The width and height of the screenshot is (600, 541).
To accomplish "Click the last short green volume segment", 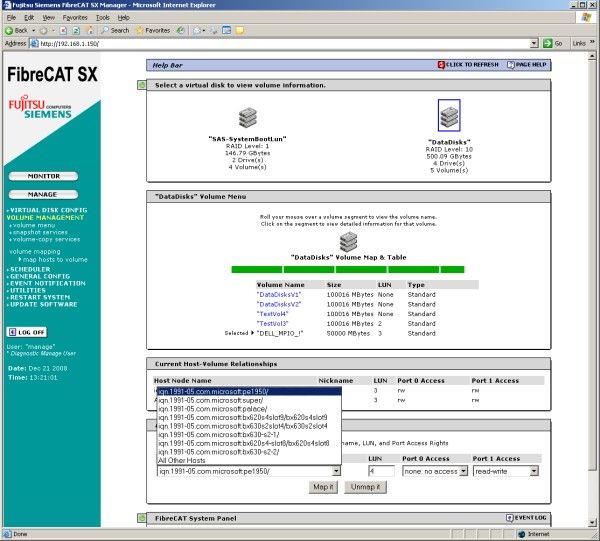I will (x=452, y=269).
